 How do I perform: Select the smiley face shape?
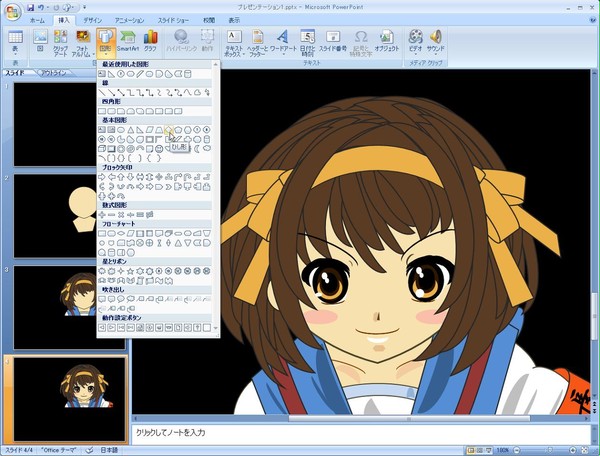[159, 148]
